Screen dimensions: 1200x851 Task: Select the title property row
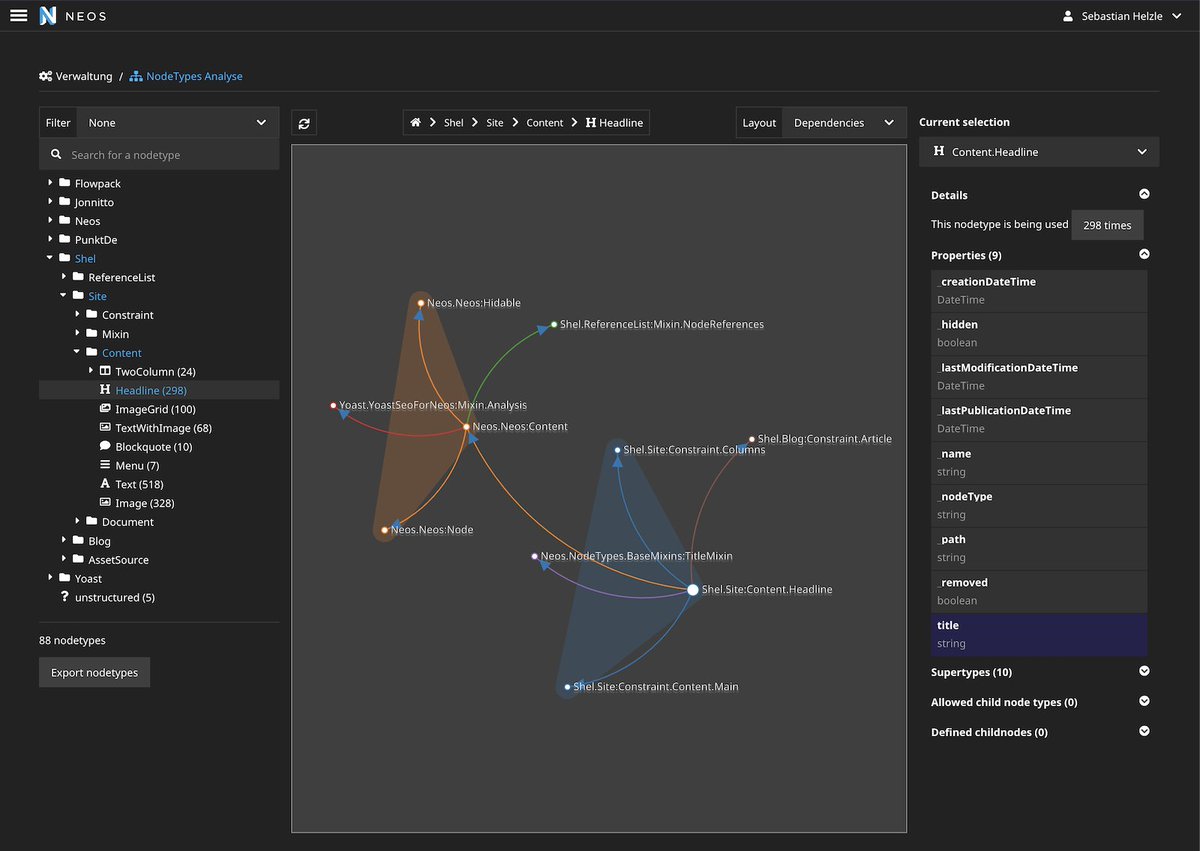pos(1039,635)
